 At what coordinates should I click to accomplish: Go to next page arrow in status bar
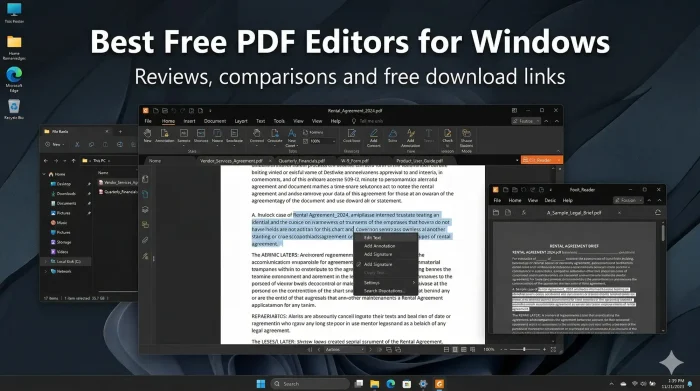click(370, 349)
